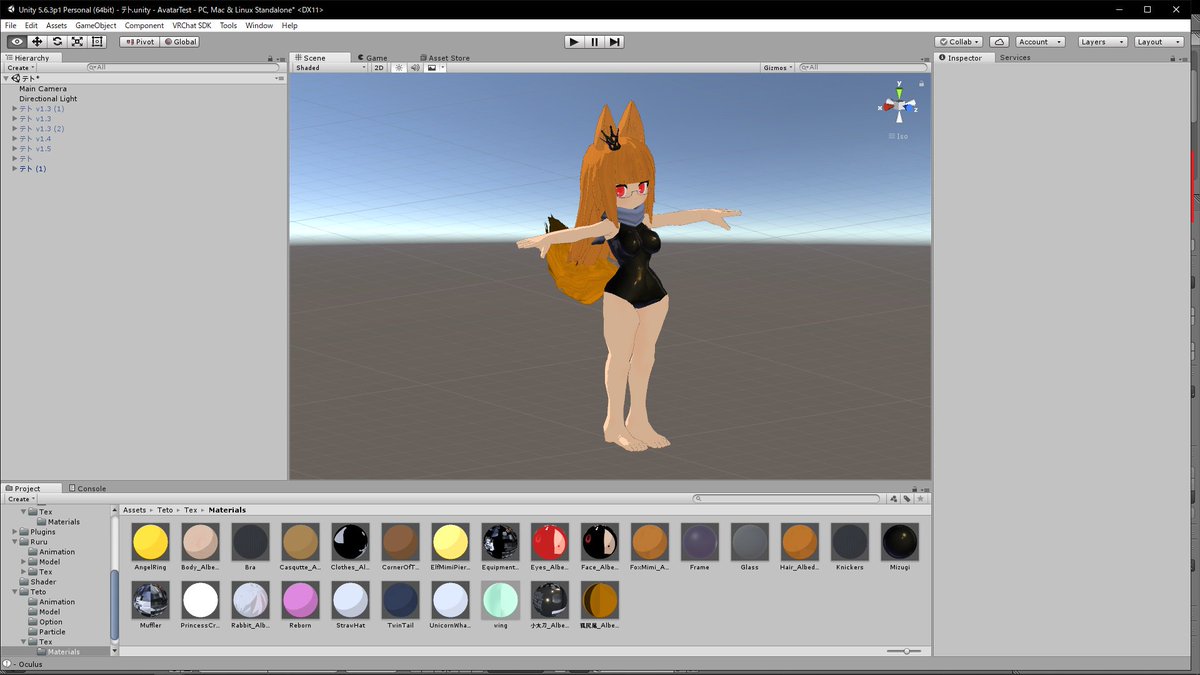
Task: Expand テト v1.4 in Hierarchy
Action: point(15,139)
